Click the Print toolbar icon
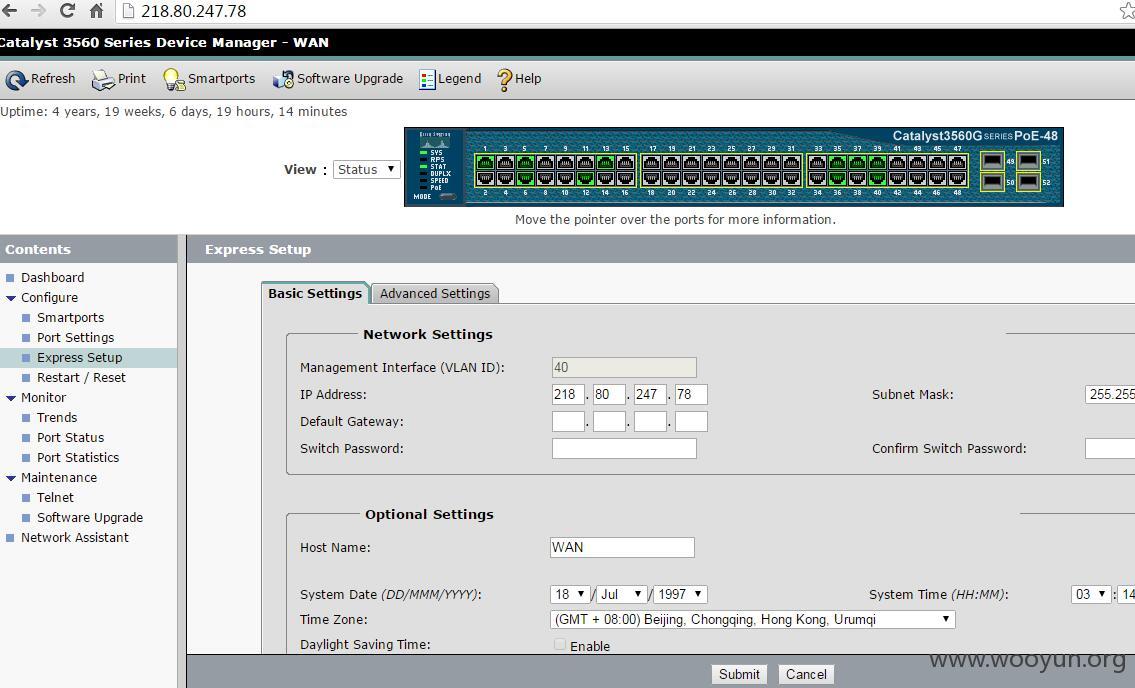This screenshot has height=688, width=1135. click(103, 79)
